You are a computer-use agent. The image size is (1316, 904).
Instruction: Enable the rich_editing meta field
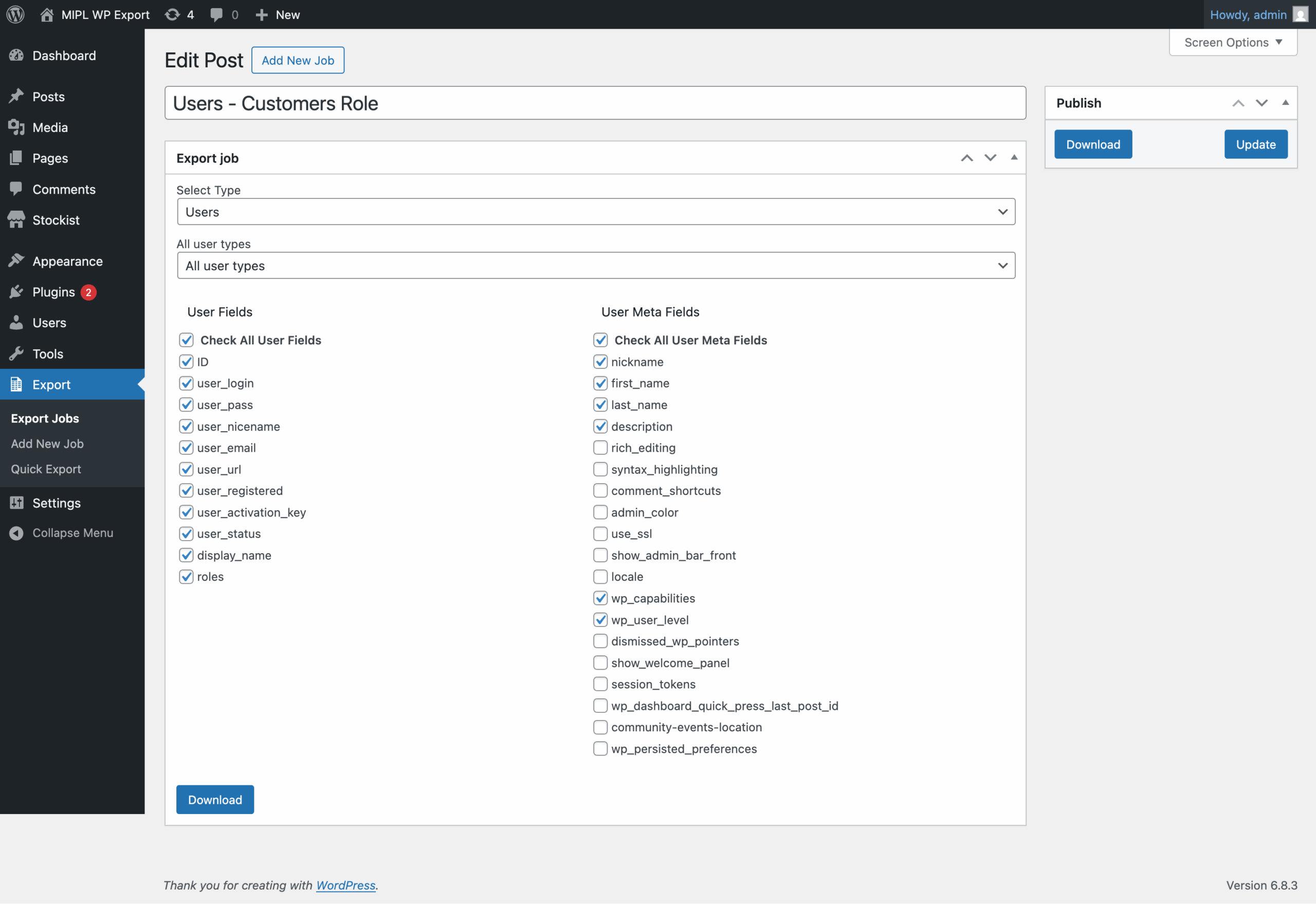600,448
